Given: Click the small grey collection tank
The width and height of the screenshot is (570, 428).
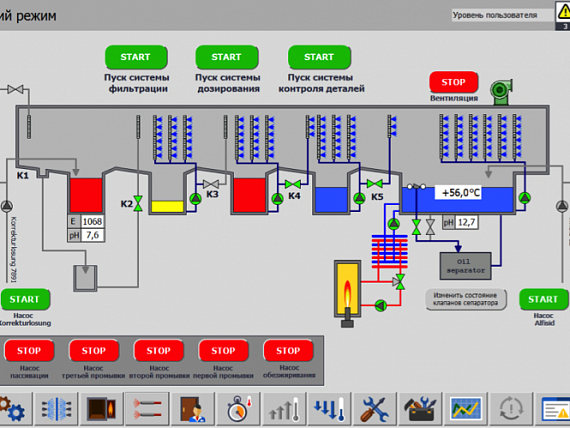Looking at the screenshot, I should (x=85, y=278).
